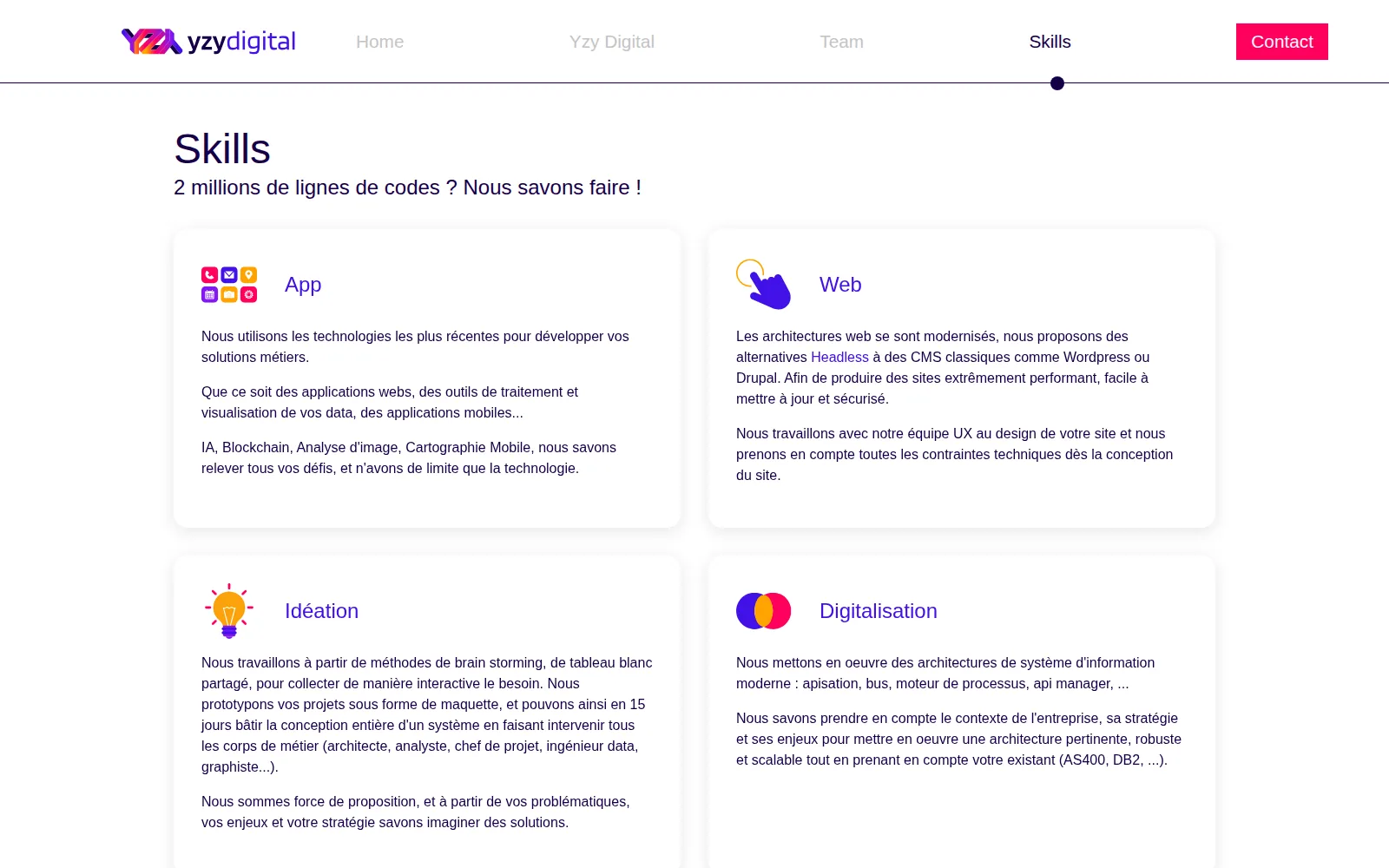This screenshot has width=1389, height=868.
Task: Go to the Home nav item
Action: [379, 42]
